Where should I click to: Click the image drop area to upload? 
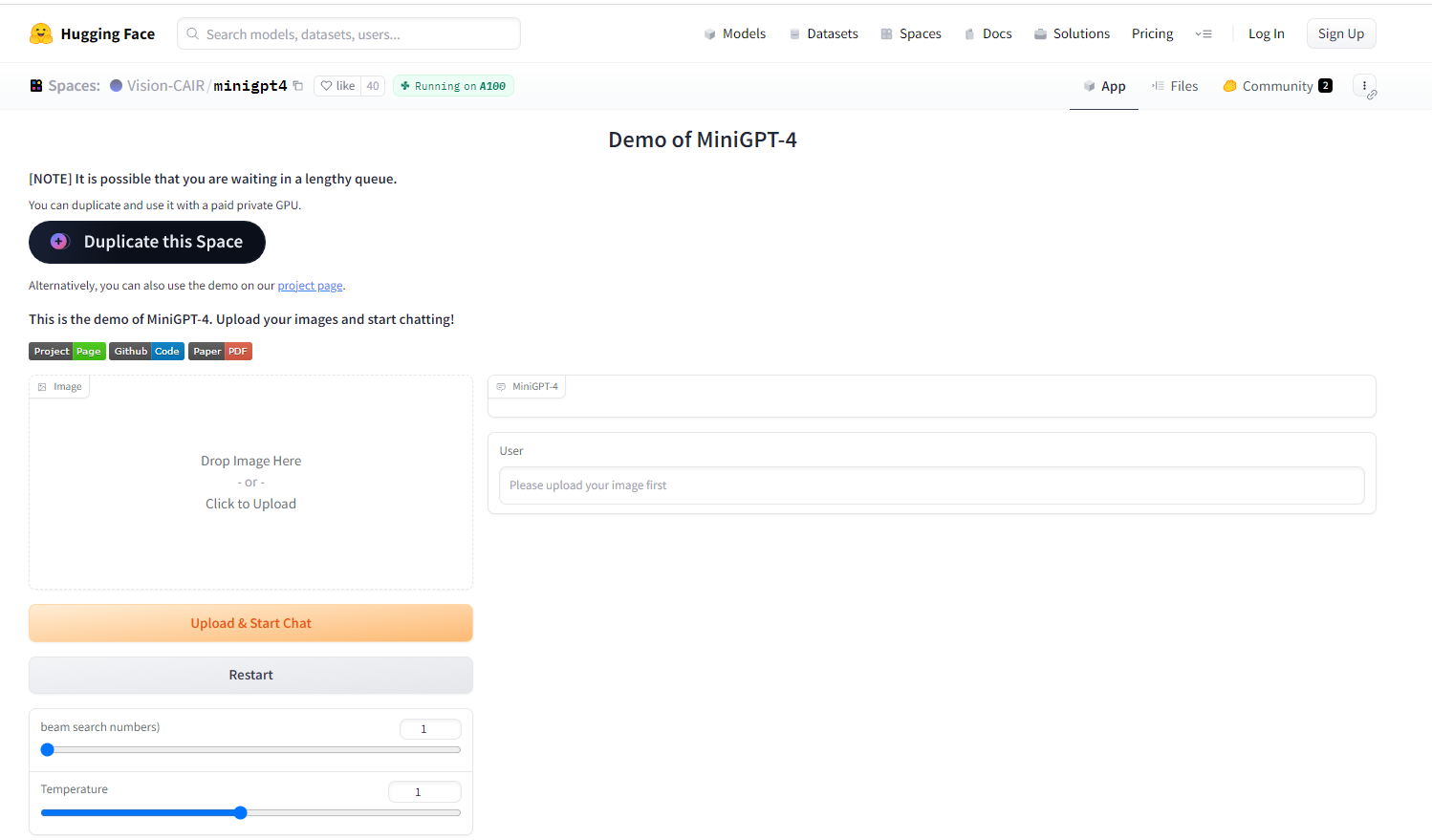(250, 483)
